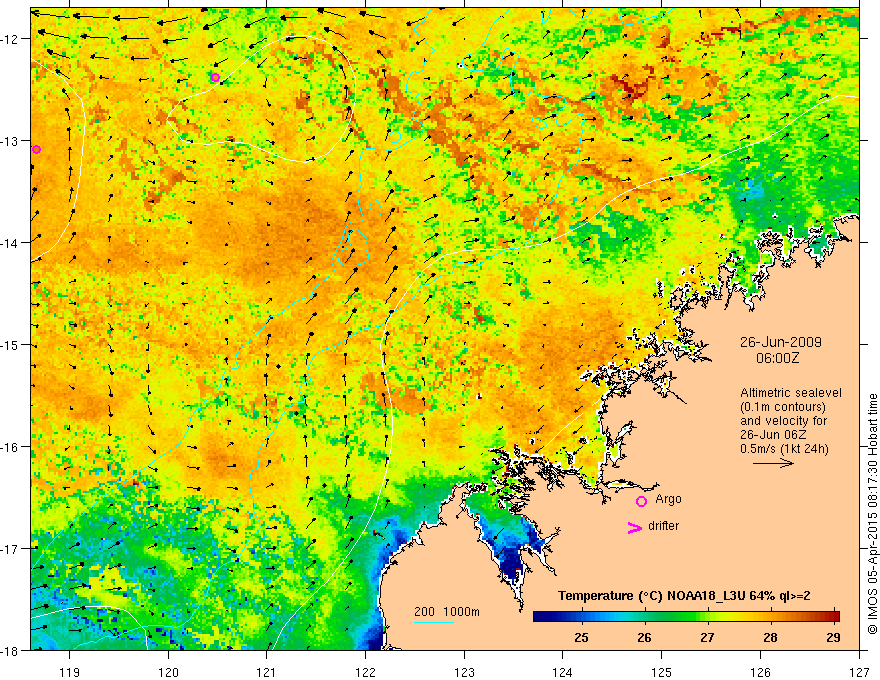Click the magenta Argo circle in legend
Viewport: 880px width, 680px height.
(641, 501)
